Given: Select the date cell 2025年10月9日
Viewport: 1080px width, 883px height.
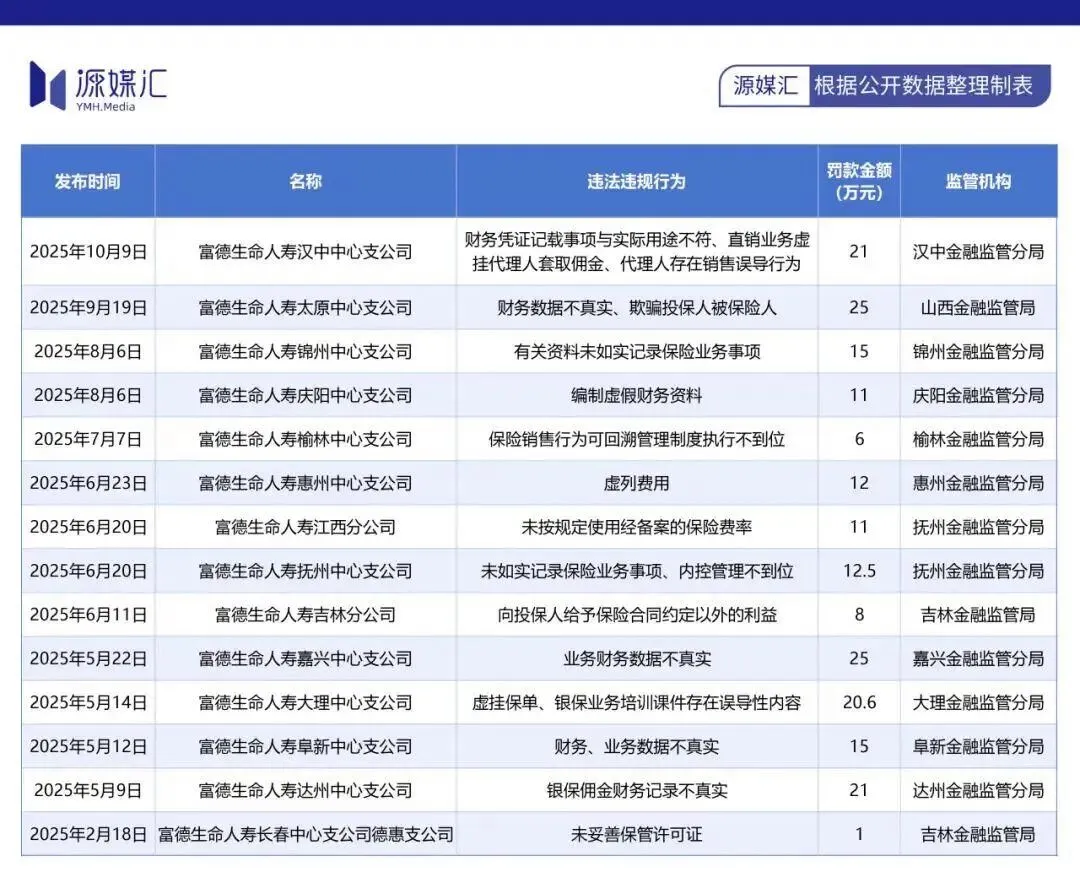Looking at the screenshot, I should [88, 251].
